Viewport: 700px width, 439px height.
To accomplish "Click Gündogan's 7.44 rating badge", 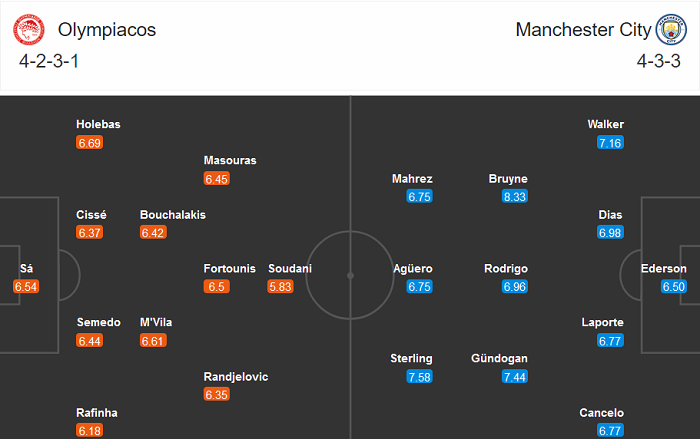I will [x=515, y=376].
